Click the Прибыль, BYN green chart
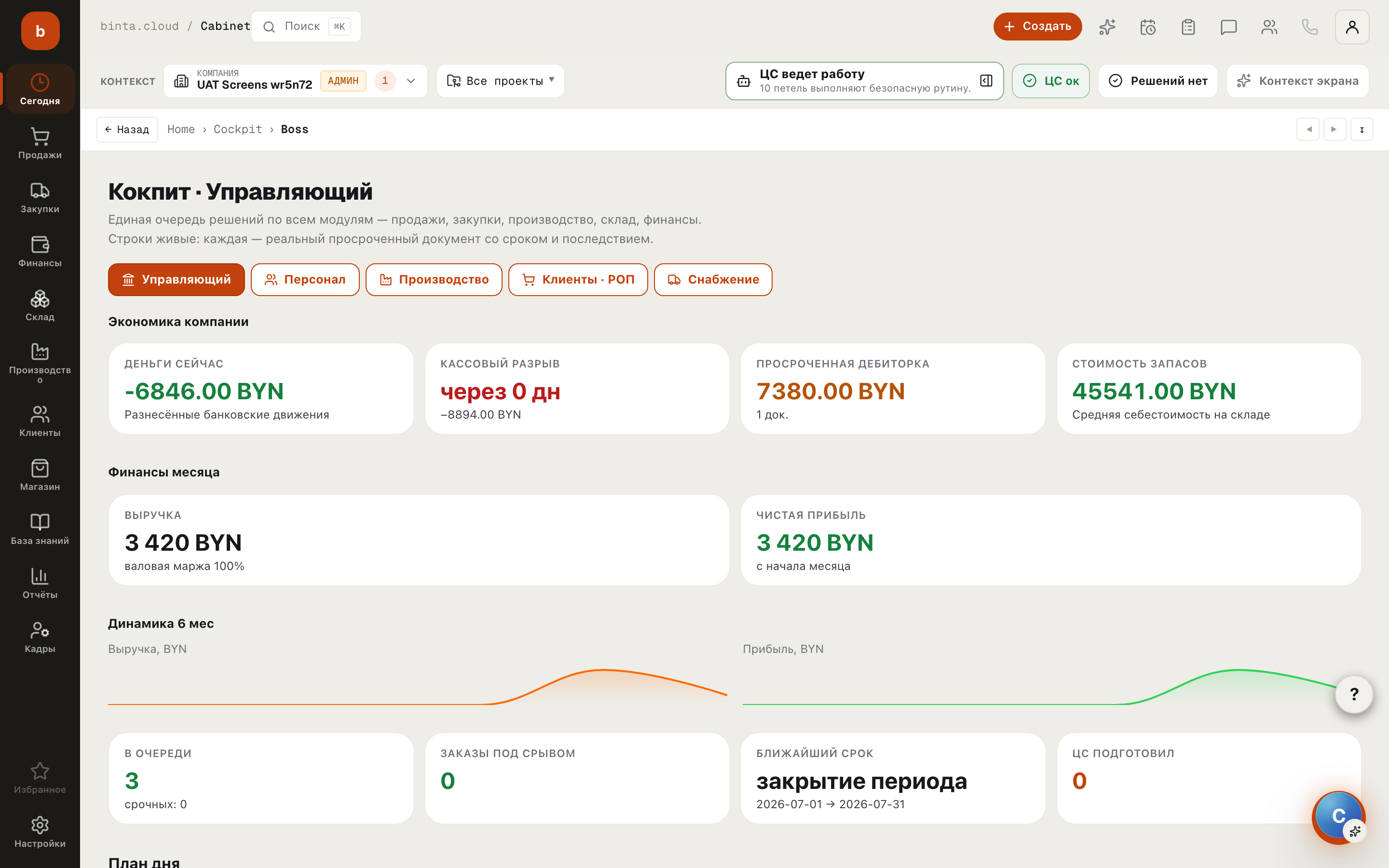The height and width of the screenshot is (868, 1389). tap(1051, 687)
